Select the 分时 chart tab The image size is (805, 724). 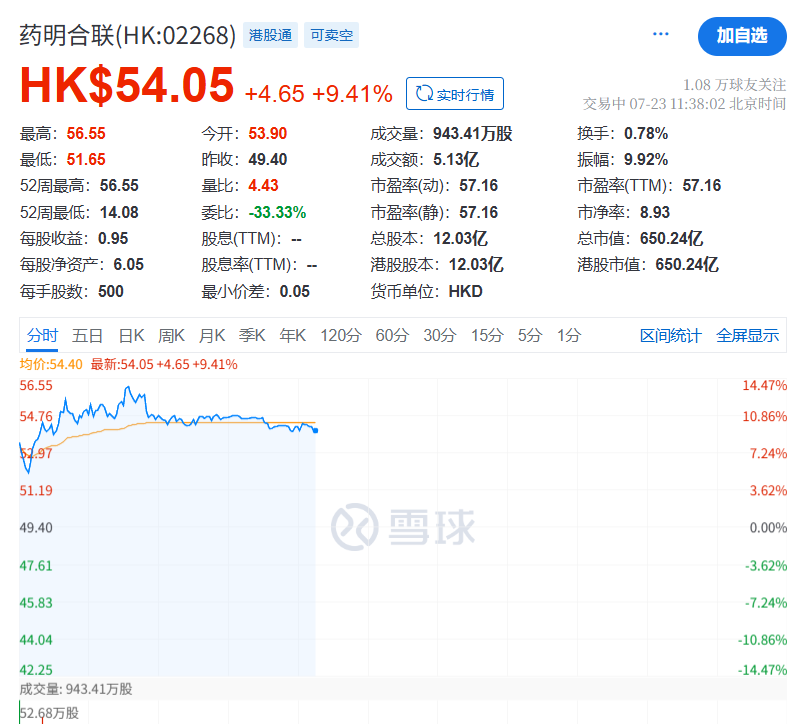click(43, 336)
